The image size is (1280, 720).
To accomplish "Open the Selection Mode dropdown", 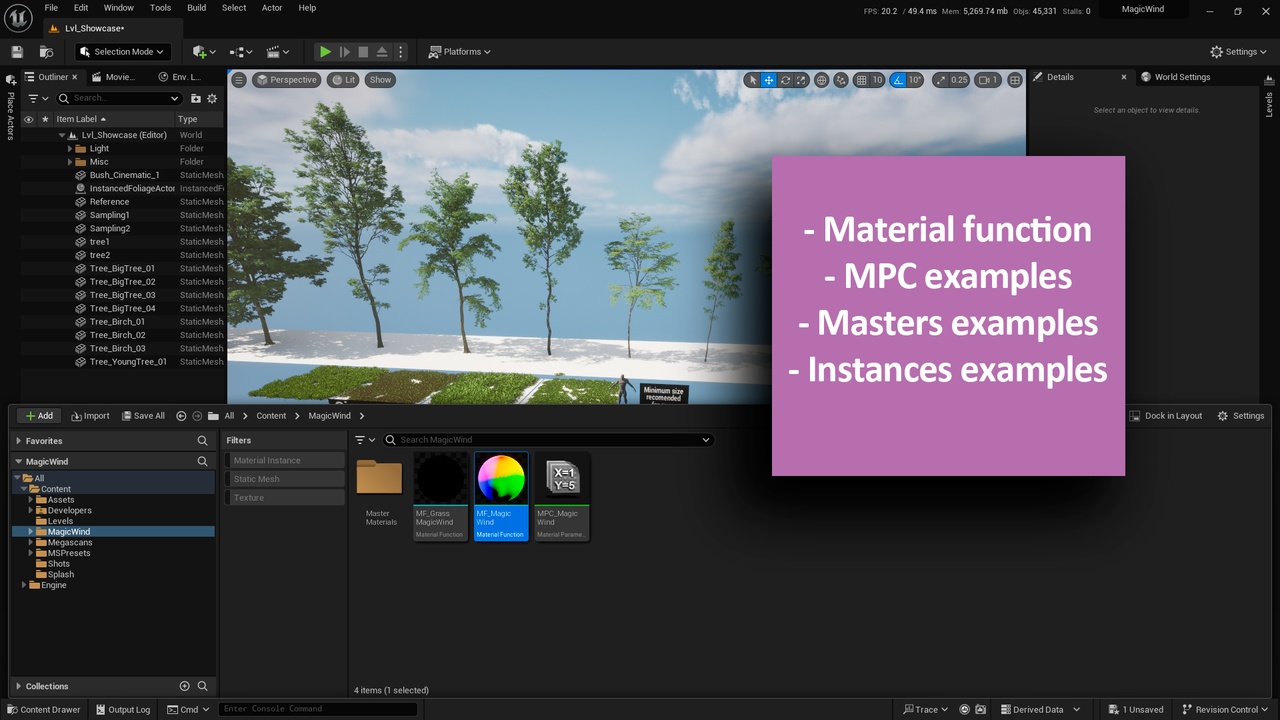I will click(122, 52).
